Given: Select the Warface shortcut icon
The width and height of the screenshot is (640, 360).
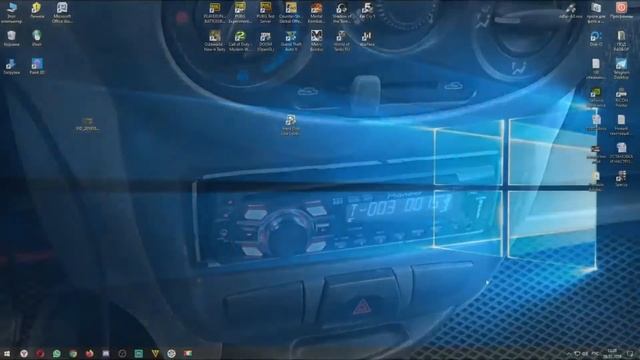Looking at the screenshot, I should click(x=367, y=39).
